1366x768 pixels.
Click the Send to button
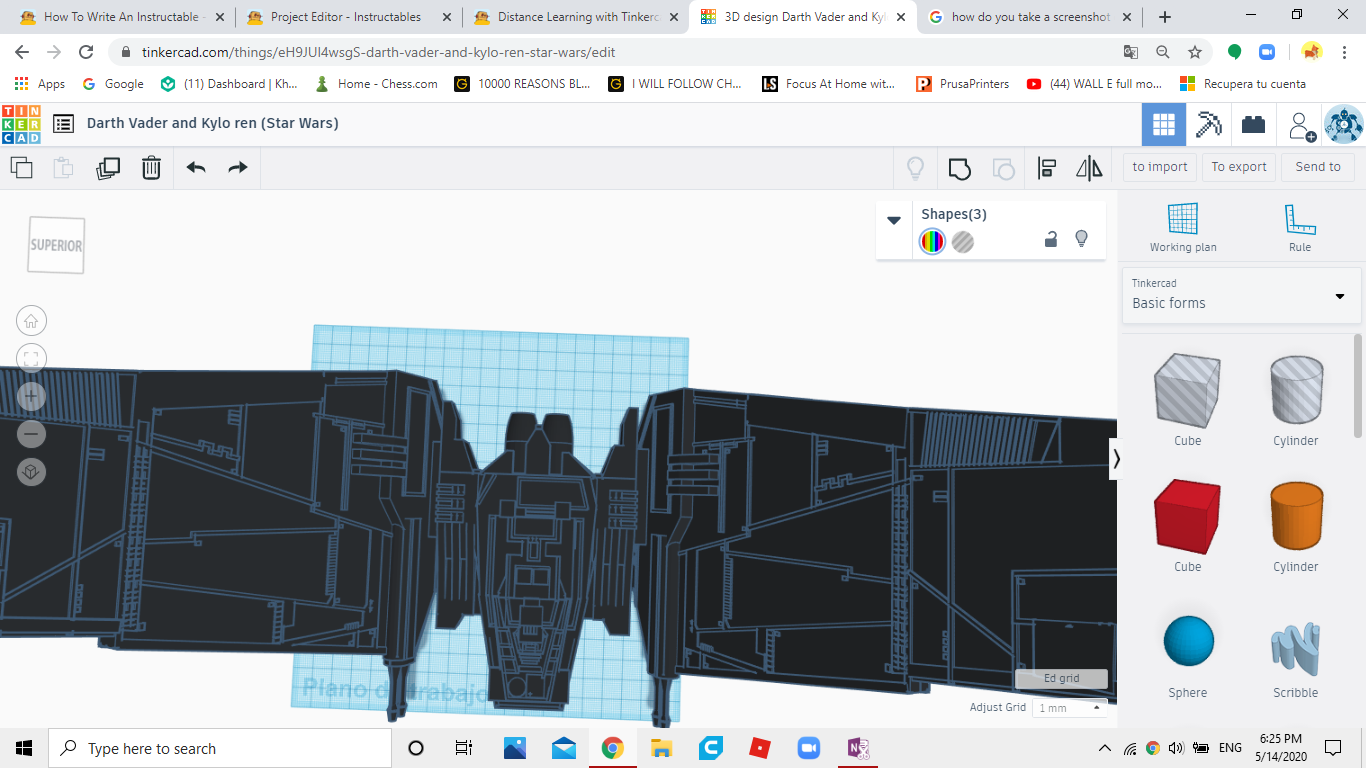tap(1318, 167)
